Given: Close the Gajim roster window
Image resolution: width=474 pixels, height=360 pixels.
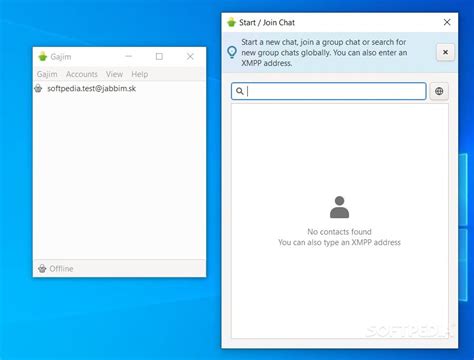Looking at the screenshot, I should coord(190,56).
